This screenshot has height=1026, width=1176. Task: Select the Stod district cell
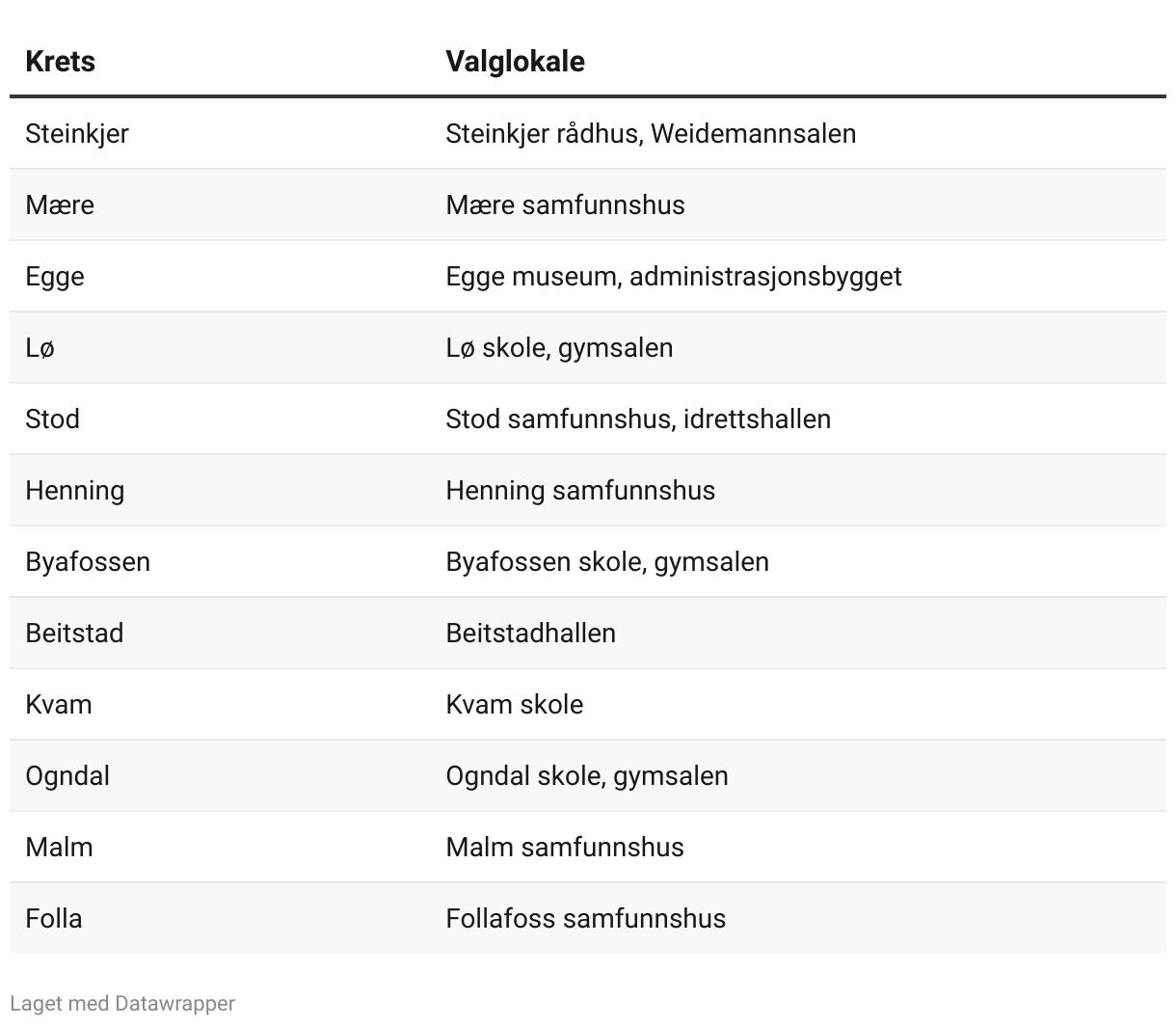52,418
